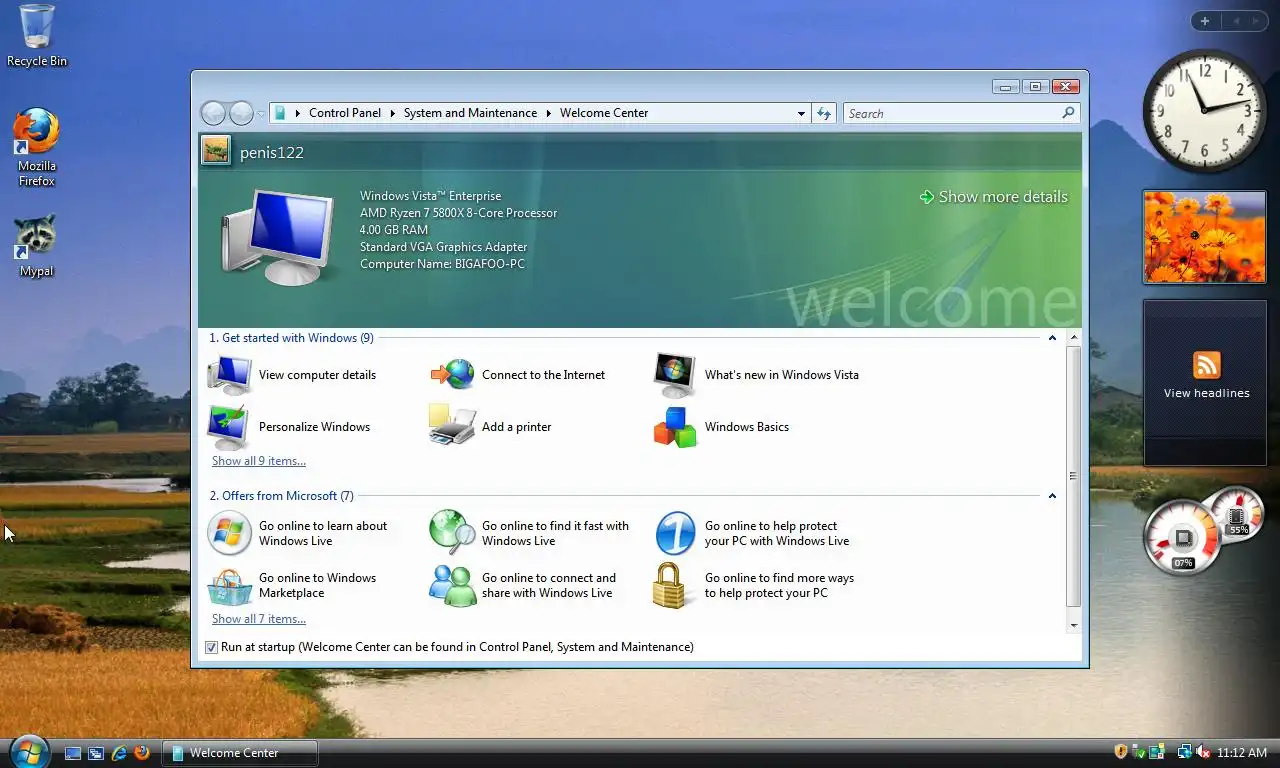This screenshot has height=768, width=1280.
Task: Open Go online to find it fast with Windows Live
Action: pyautogui.click(x=530, y=533)
